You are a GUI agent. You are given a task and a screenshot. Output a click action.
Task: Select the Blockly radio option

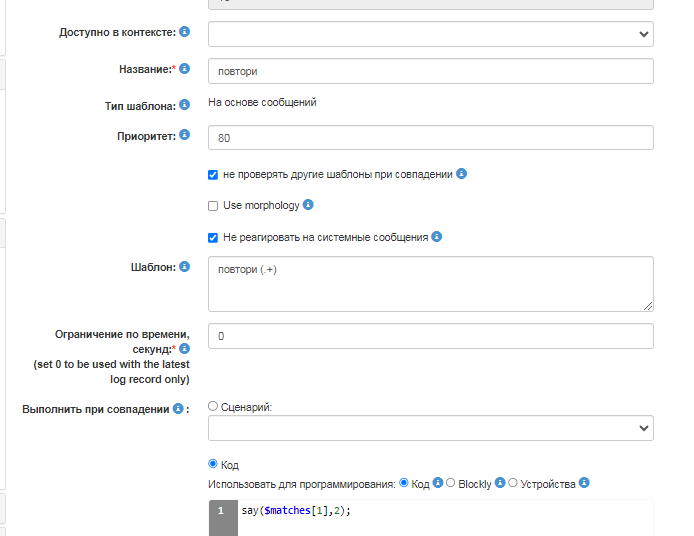451,483
